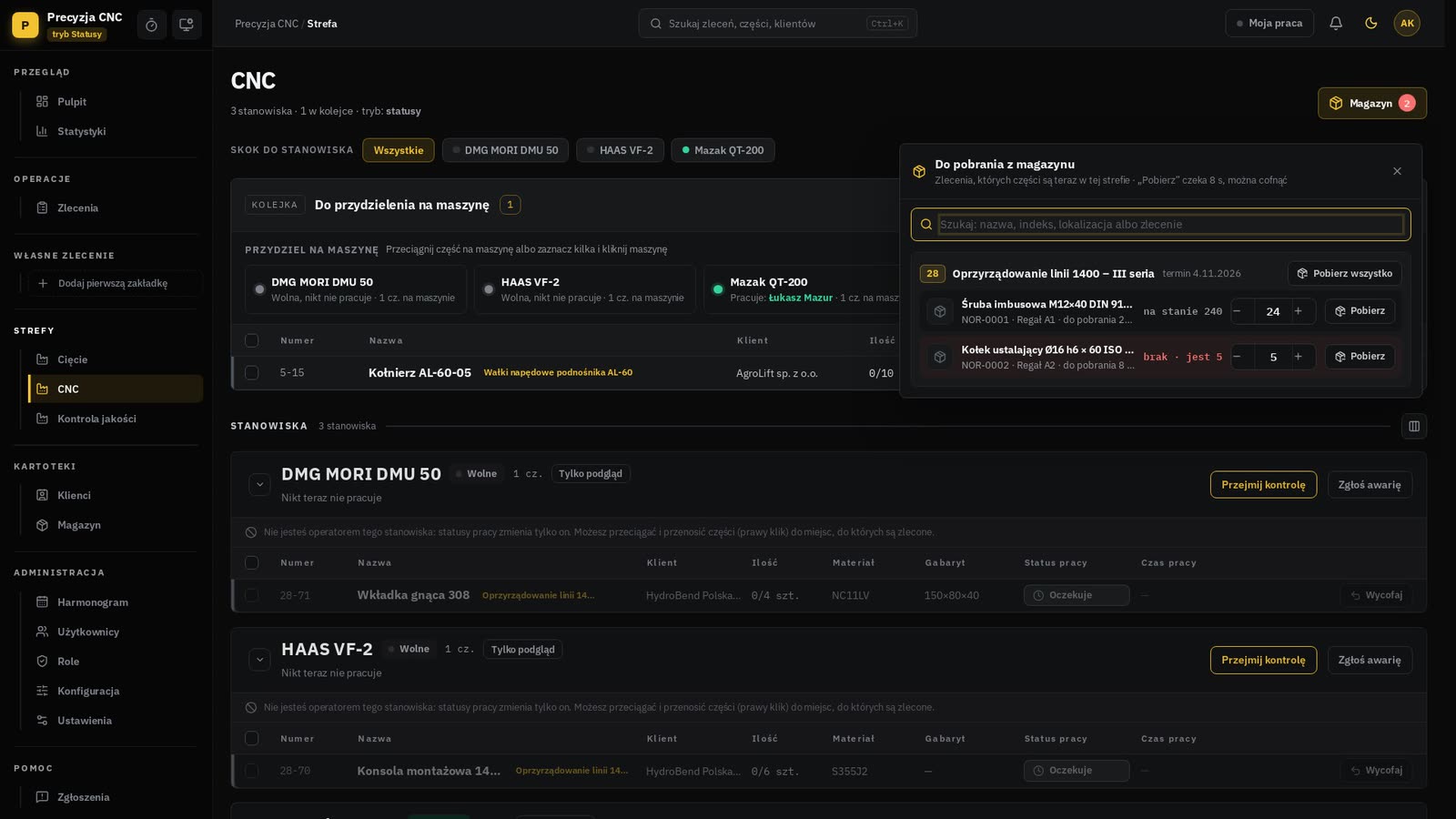Select the Wkładka gnąca 308 row checkbox

point(252,595)
